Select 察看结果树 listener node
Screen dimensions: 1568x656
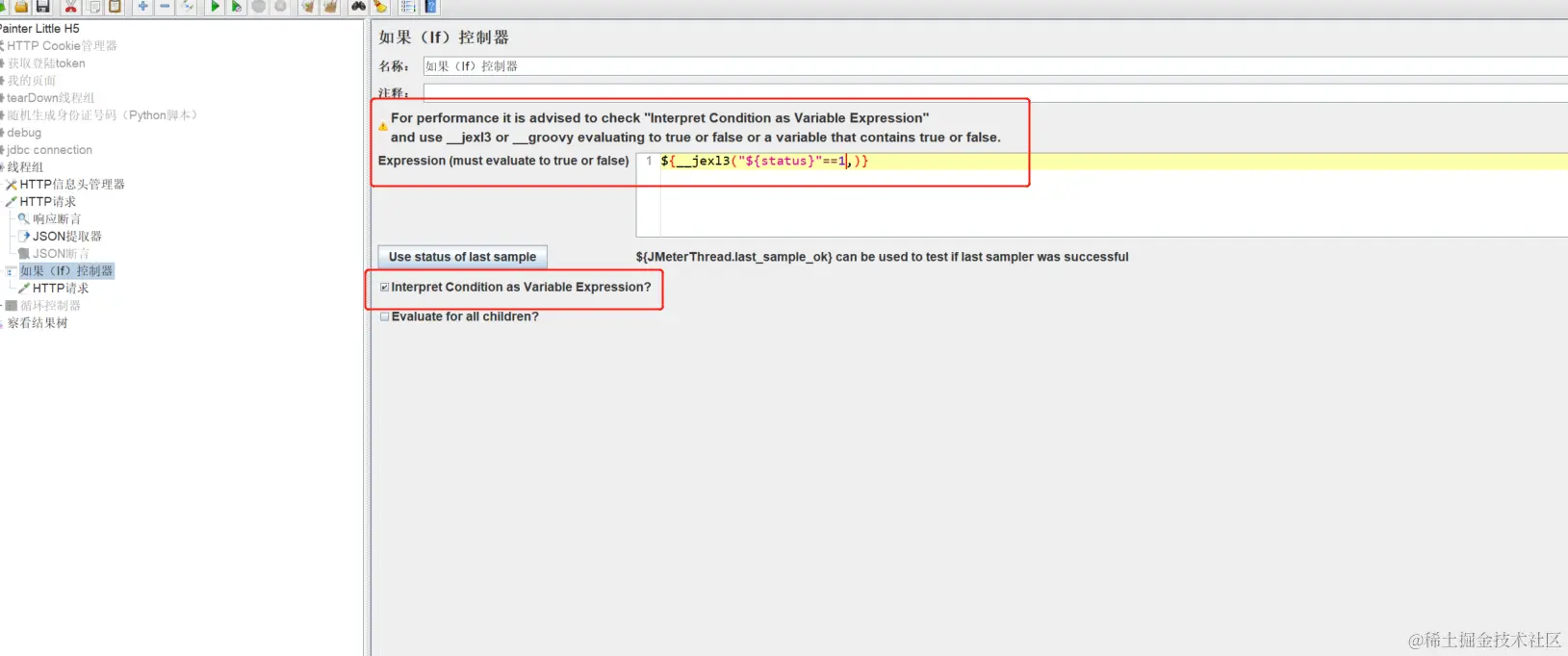pos(38,323)
